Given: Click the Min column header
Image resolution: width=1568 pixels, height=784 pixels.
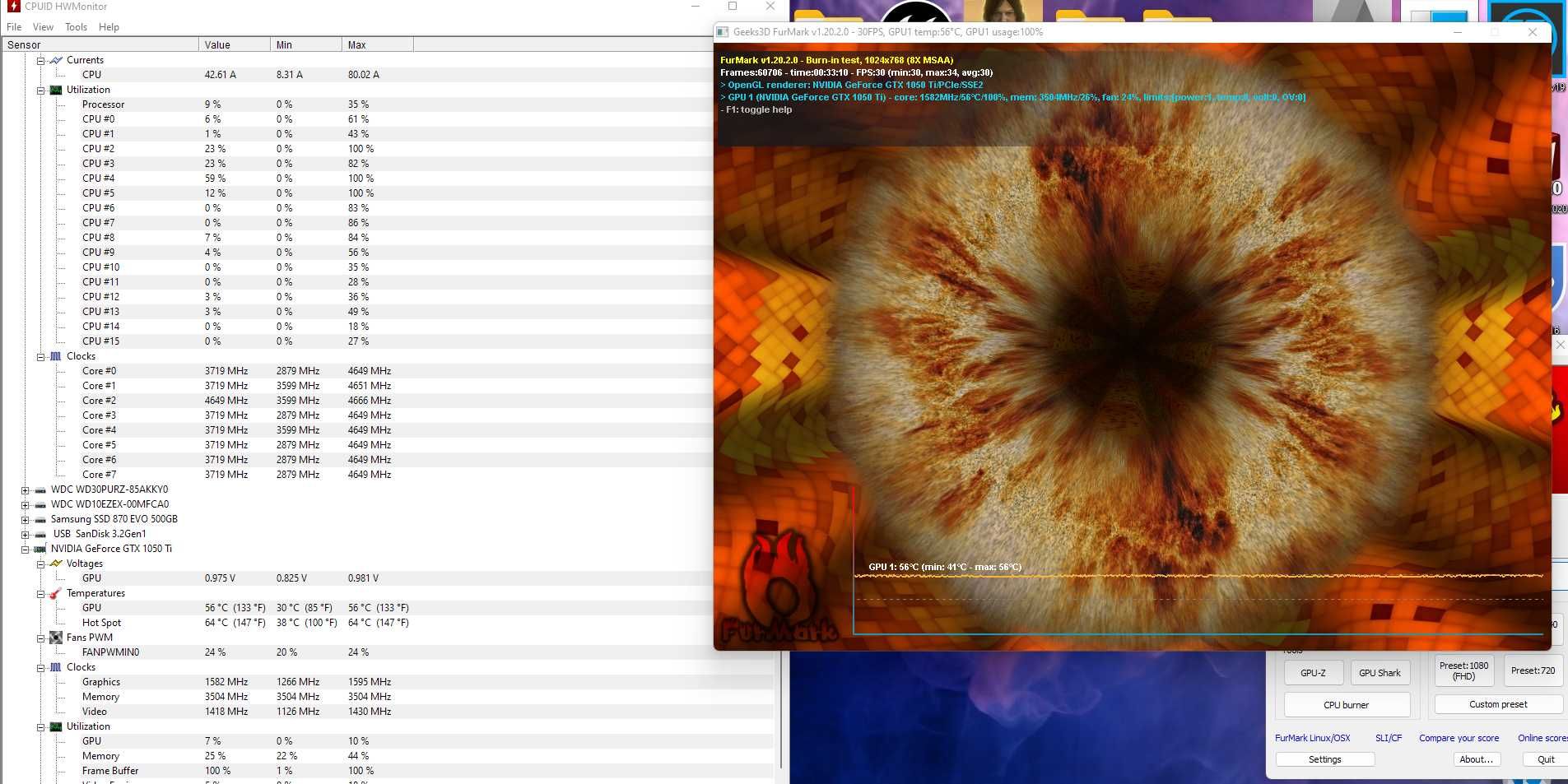Looking at the screenshot, I should pos(306,44).
